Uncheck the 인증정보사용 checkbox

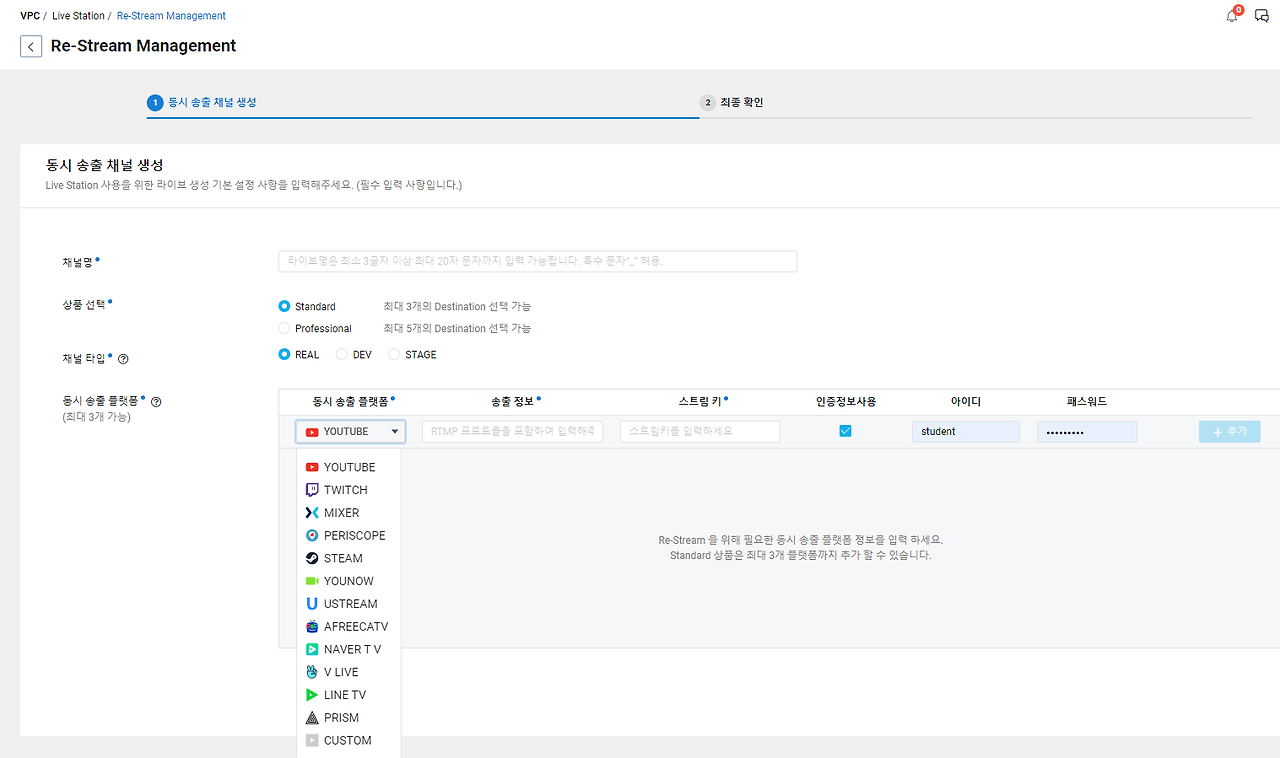click(845, 431)
